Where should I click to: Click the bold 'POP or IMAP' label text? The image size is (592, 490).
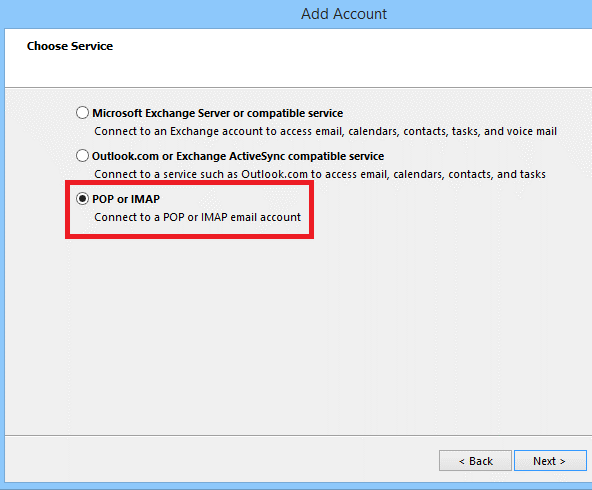(x=126, y=199)
